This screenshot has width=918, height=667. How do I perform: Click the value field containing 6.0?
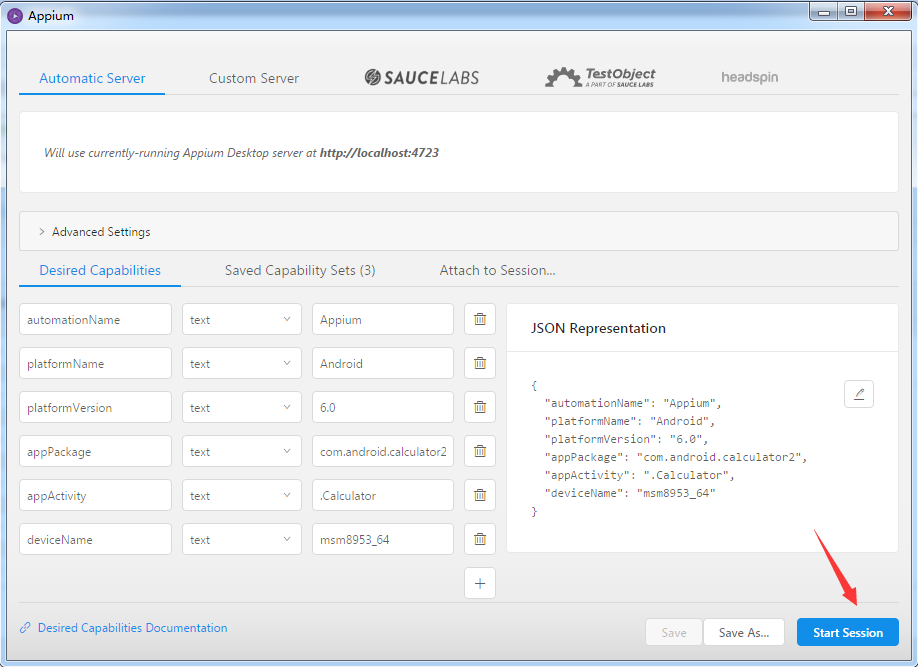pyautogui.click(x=383, y=407)
